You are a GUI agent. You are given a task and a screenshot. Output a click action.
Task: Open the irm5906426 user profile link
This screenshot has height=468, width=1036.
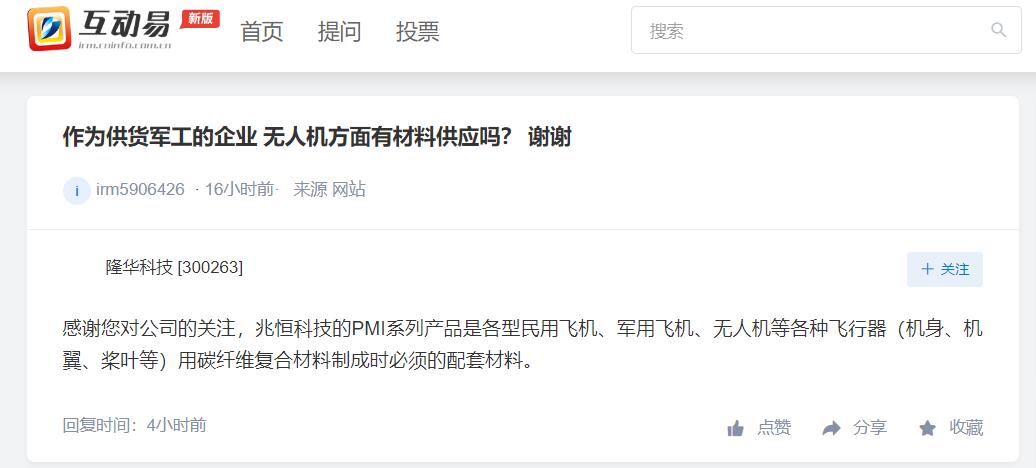click(140, 190)
